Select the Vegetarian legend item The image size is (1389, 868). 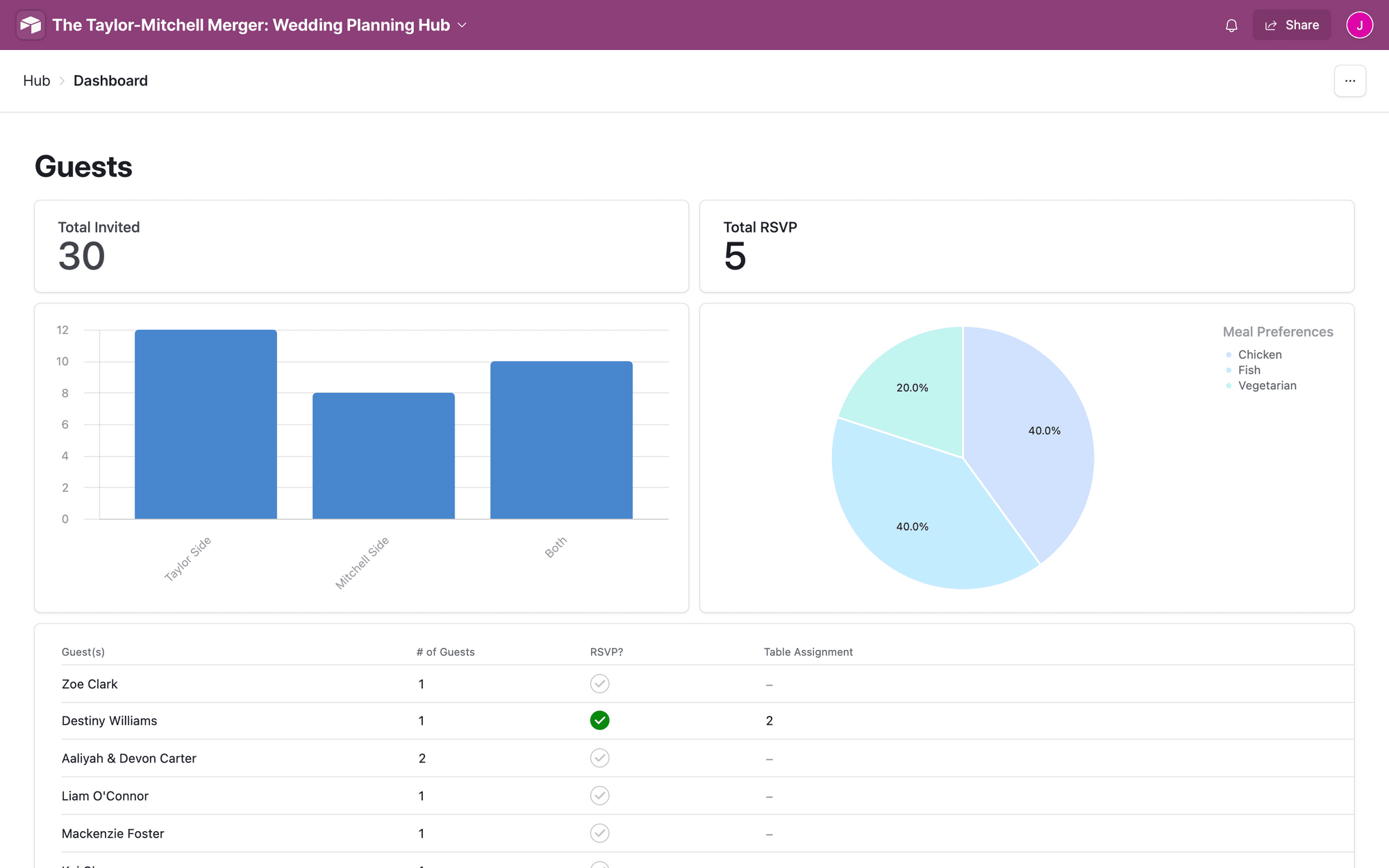point(1267,385)
